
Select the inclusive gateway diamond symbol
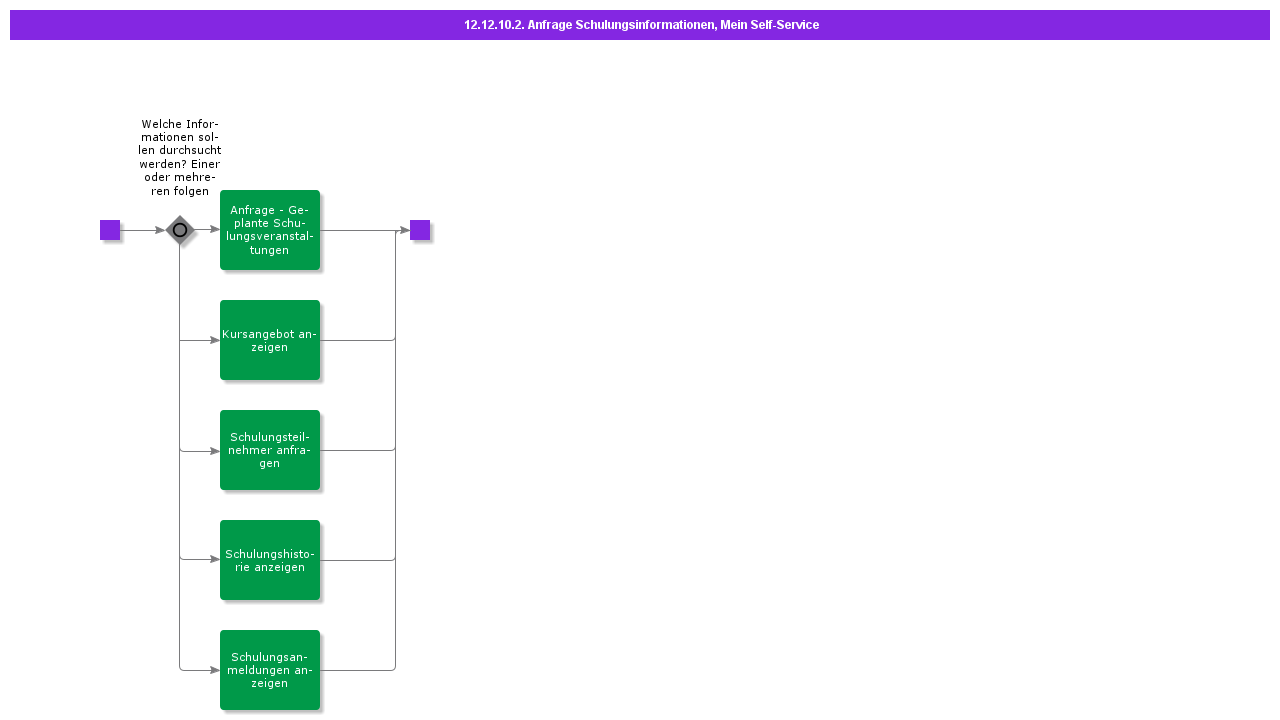180,230
